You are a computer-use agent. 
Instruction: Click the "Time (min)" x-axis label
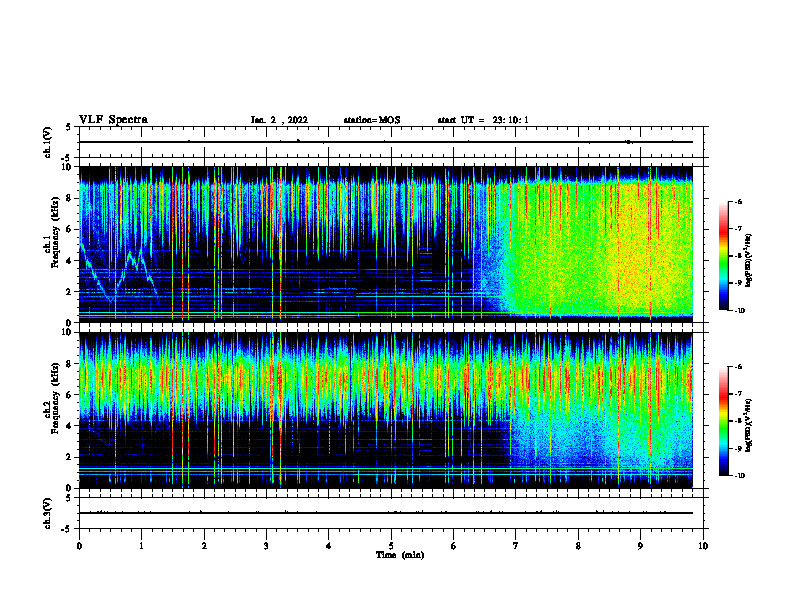(400, 555)
